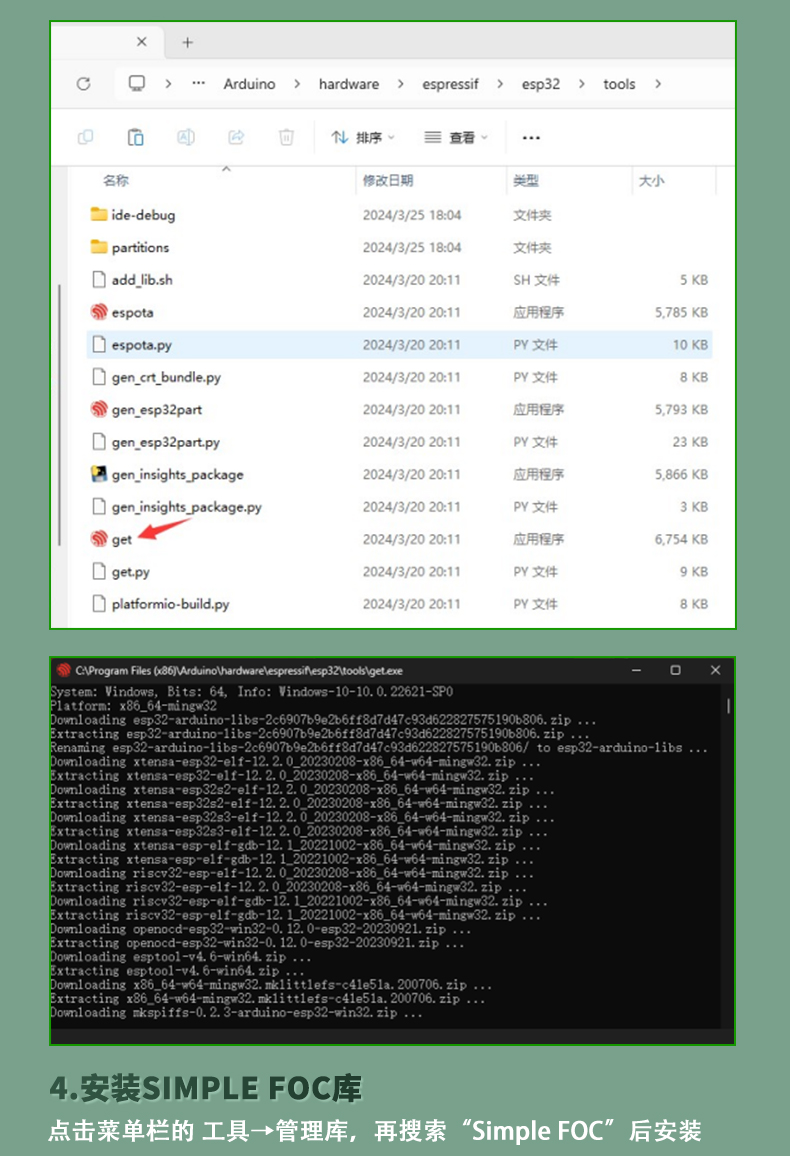The width and height of the screenshot is (790, 1156).
Task: Click the paste icon in toolbar
Action: click(136, 137)
